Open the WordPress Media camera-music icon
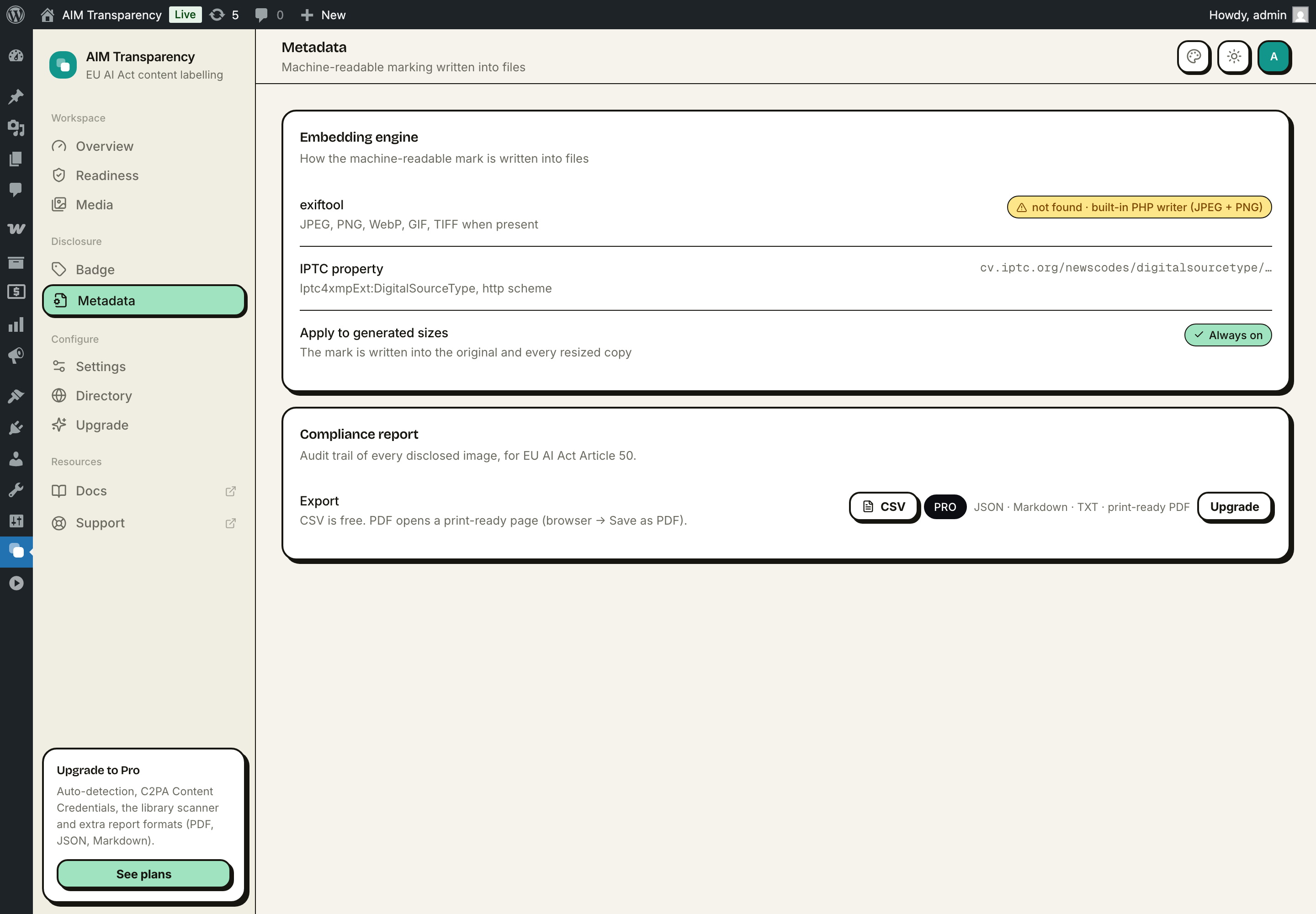The width and height of the screenshot is (1316, 914). (16, 127)
